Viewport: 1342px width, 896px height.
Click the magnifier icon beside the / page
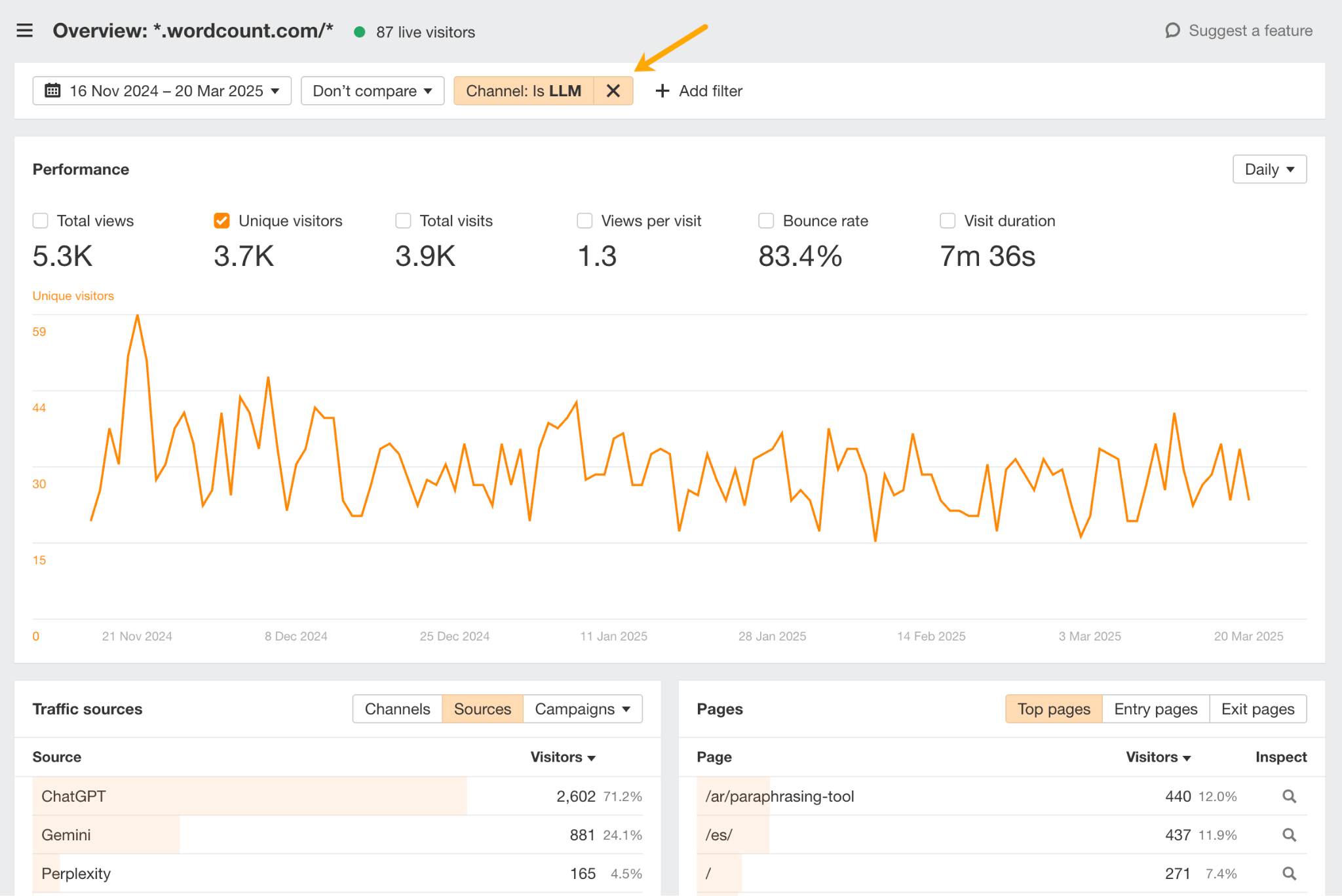click(1288, 873)
